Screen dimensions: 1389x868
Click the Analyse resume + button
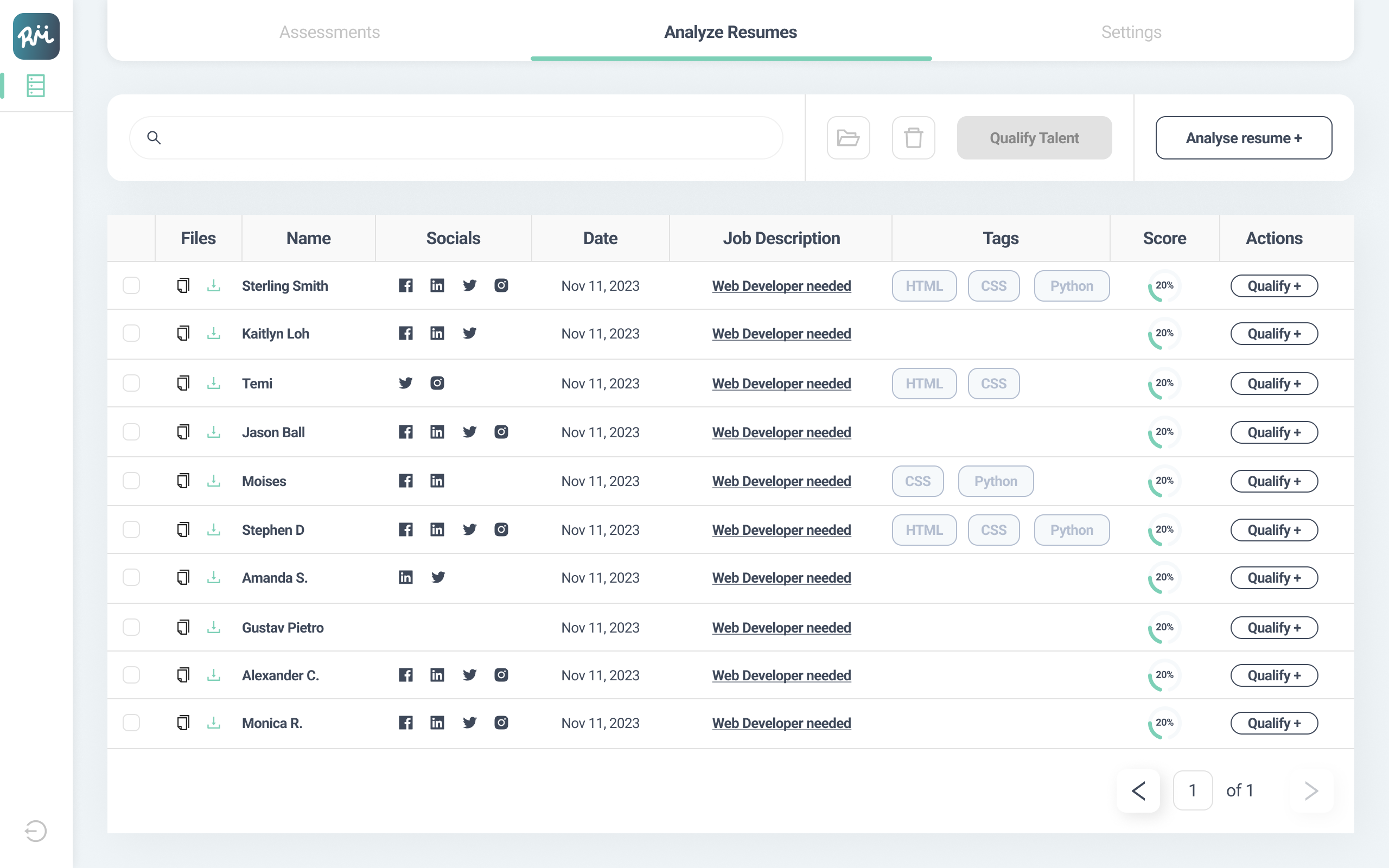(1243, 138)
